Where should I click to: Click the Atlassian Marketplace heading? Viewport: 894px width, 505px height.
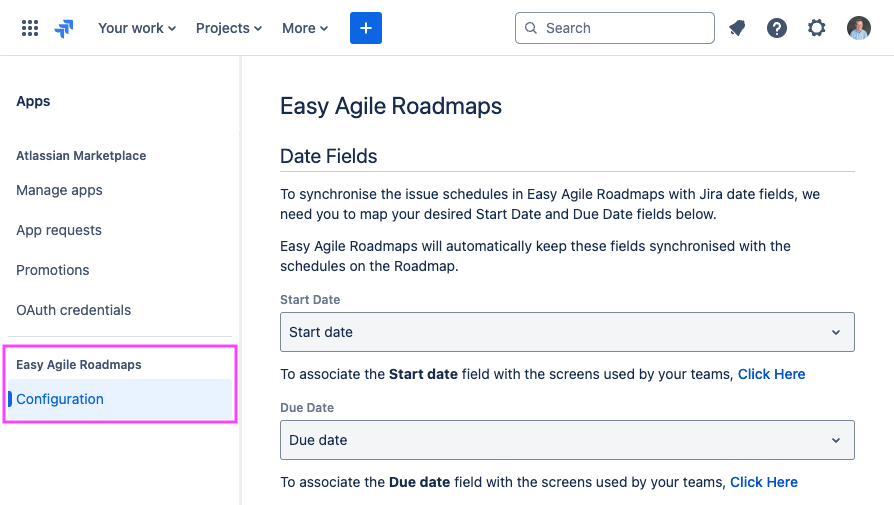coord(81,156)
